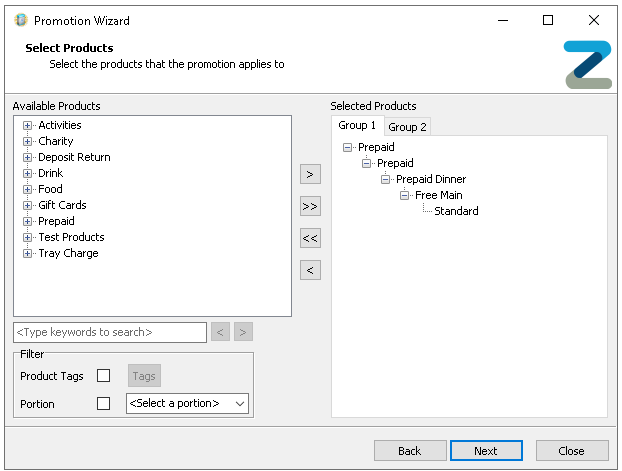
Task: Select Gift Cards in Available Products
Action: pos(62,205)
